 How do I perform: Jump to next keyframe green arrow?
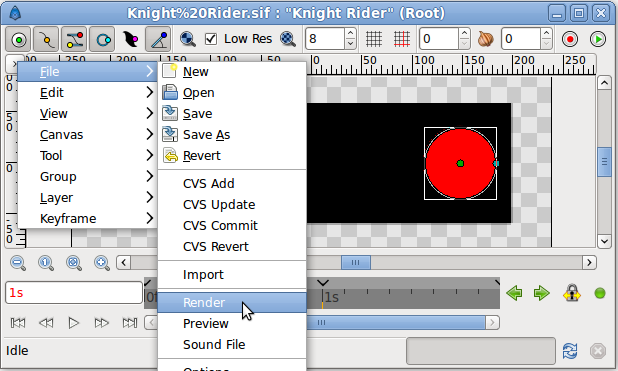(x=542, y=293)
